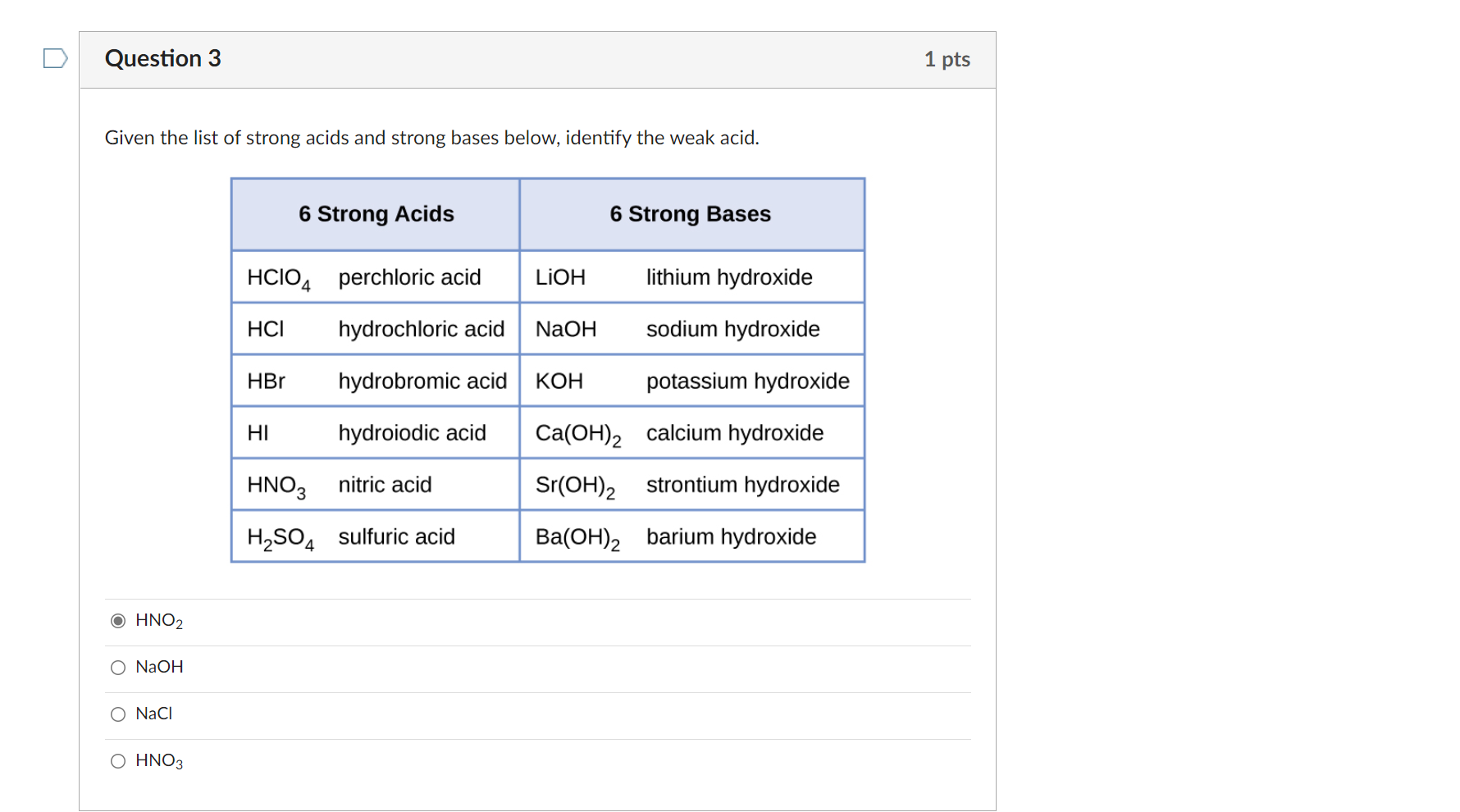Click the Question 3 heading

pos(163,58)
